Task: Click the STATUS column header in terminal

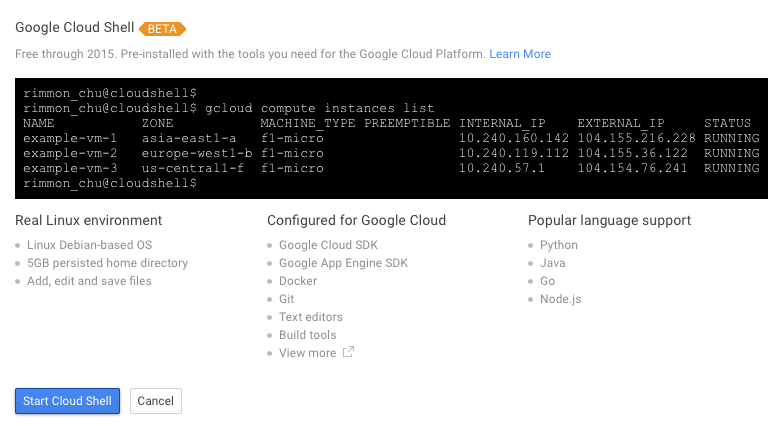Action: tap(727, 123)
